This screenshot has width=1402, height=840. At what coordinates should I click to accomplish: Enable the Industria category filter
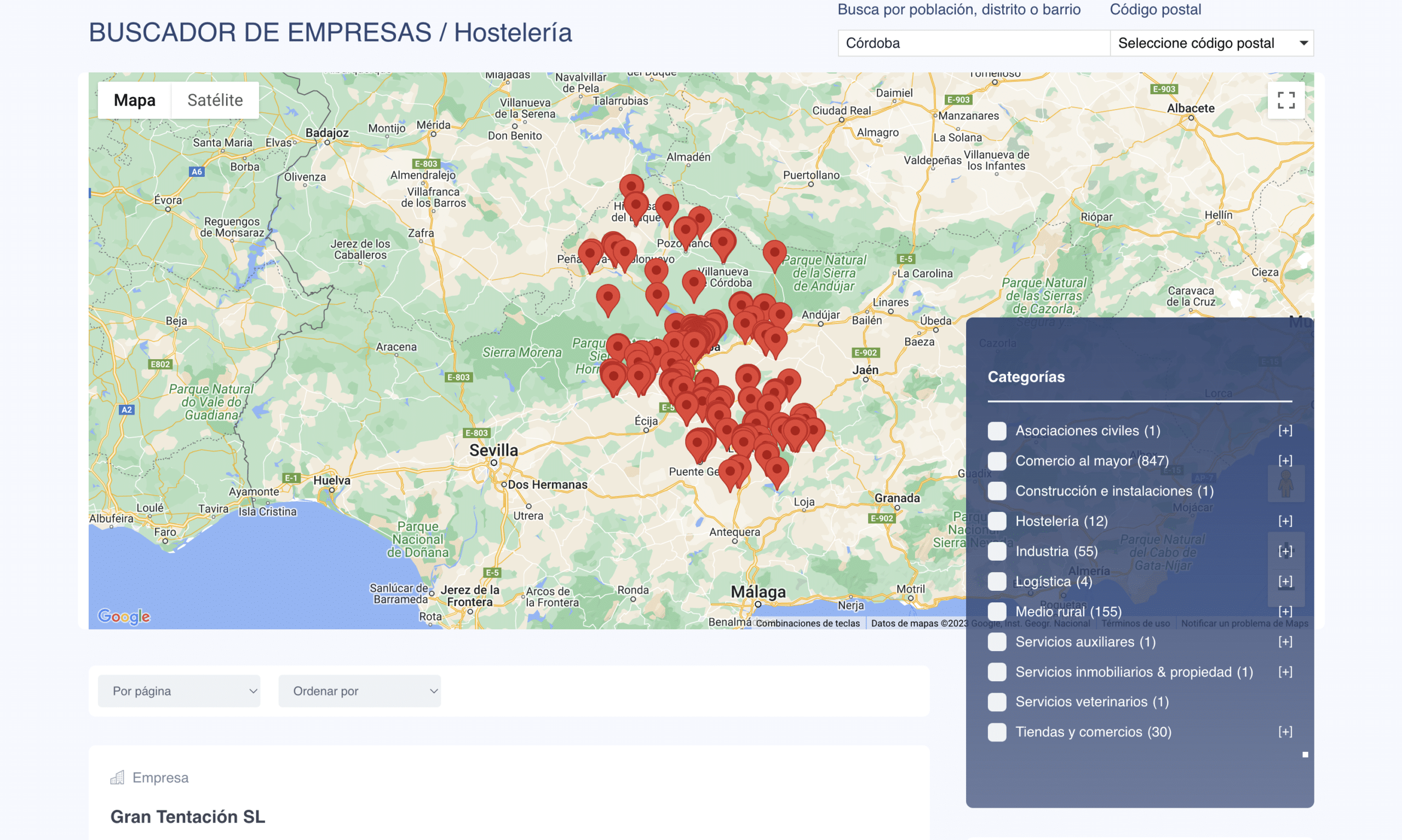[997, 551]
